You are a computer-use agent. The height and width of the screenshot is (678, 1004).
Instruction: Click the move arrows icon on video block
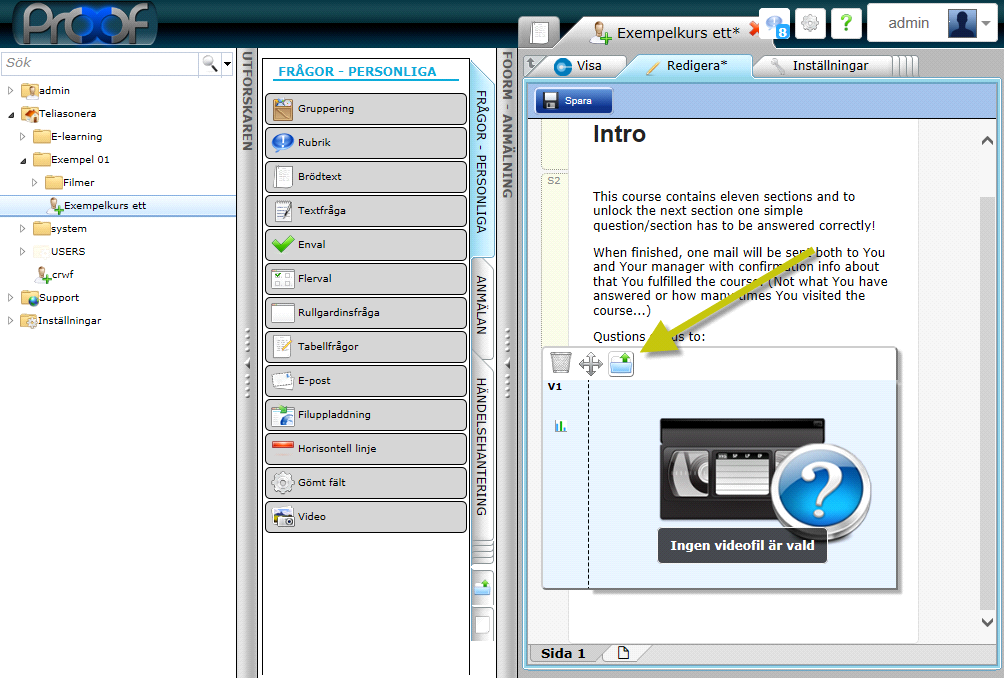pos(591,364)
